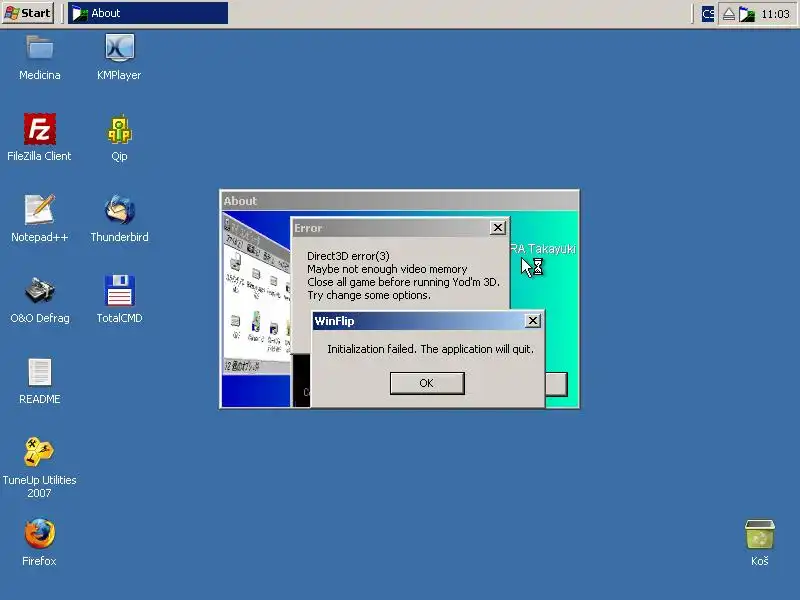Activate the About taskbar button
800x600 pixels.
148,13
